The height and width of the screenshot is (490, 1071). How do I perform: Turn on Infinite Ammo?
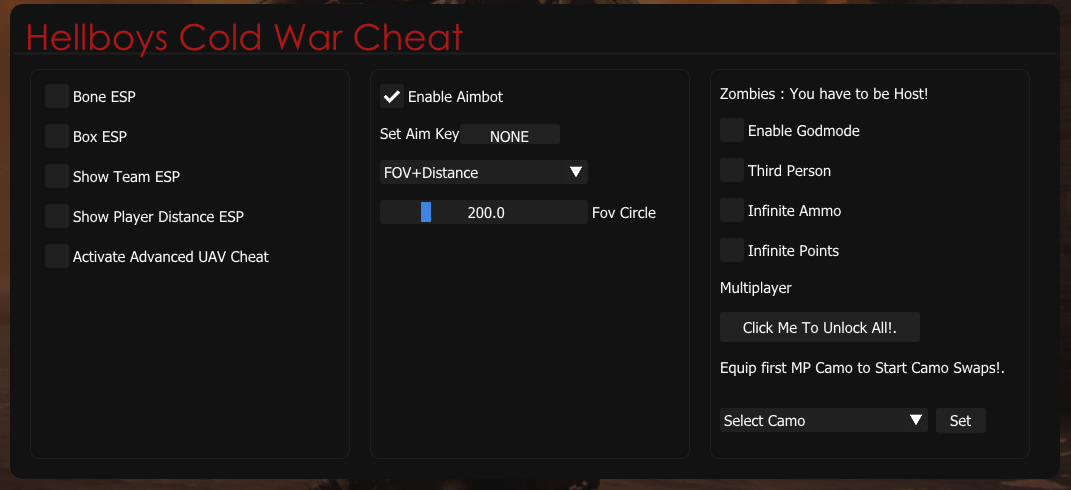click(732, 210)
